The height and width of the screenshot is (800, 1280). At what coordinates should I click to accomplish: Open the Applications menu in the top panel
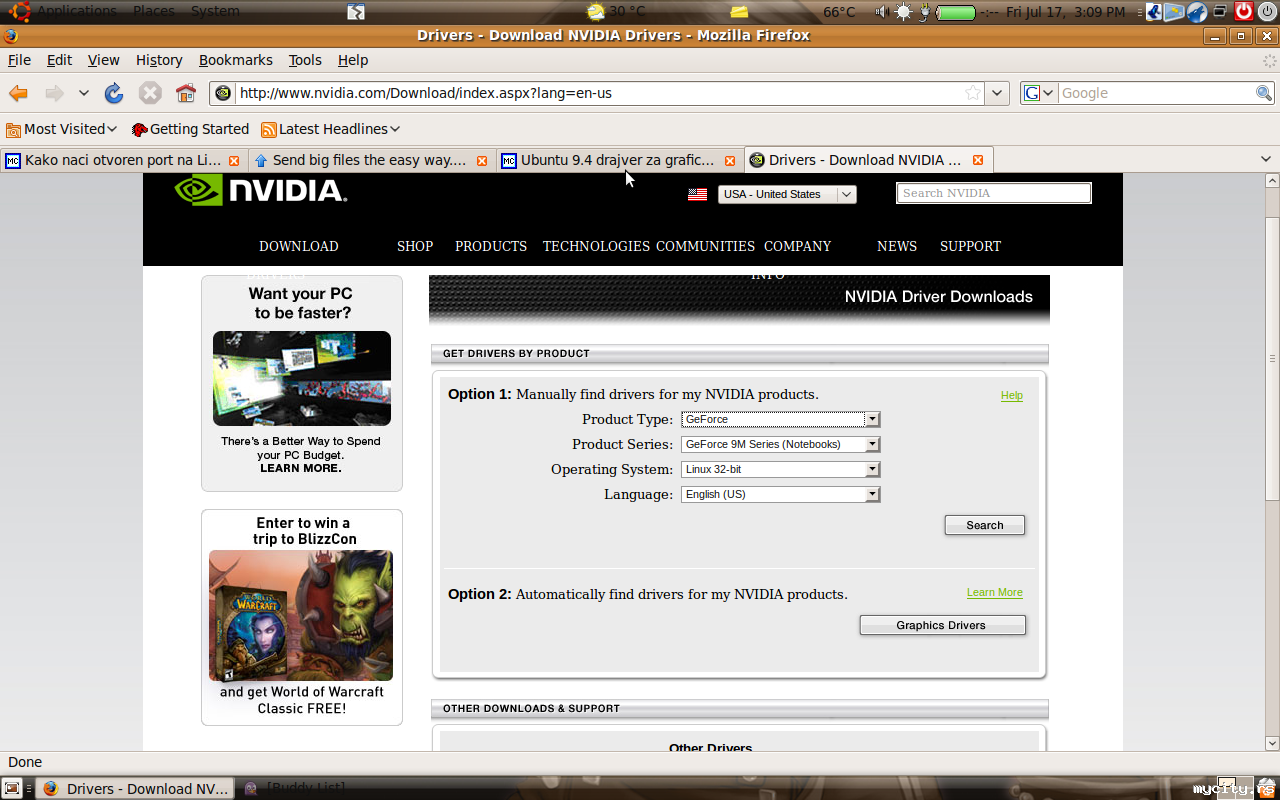point(77,11)
